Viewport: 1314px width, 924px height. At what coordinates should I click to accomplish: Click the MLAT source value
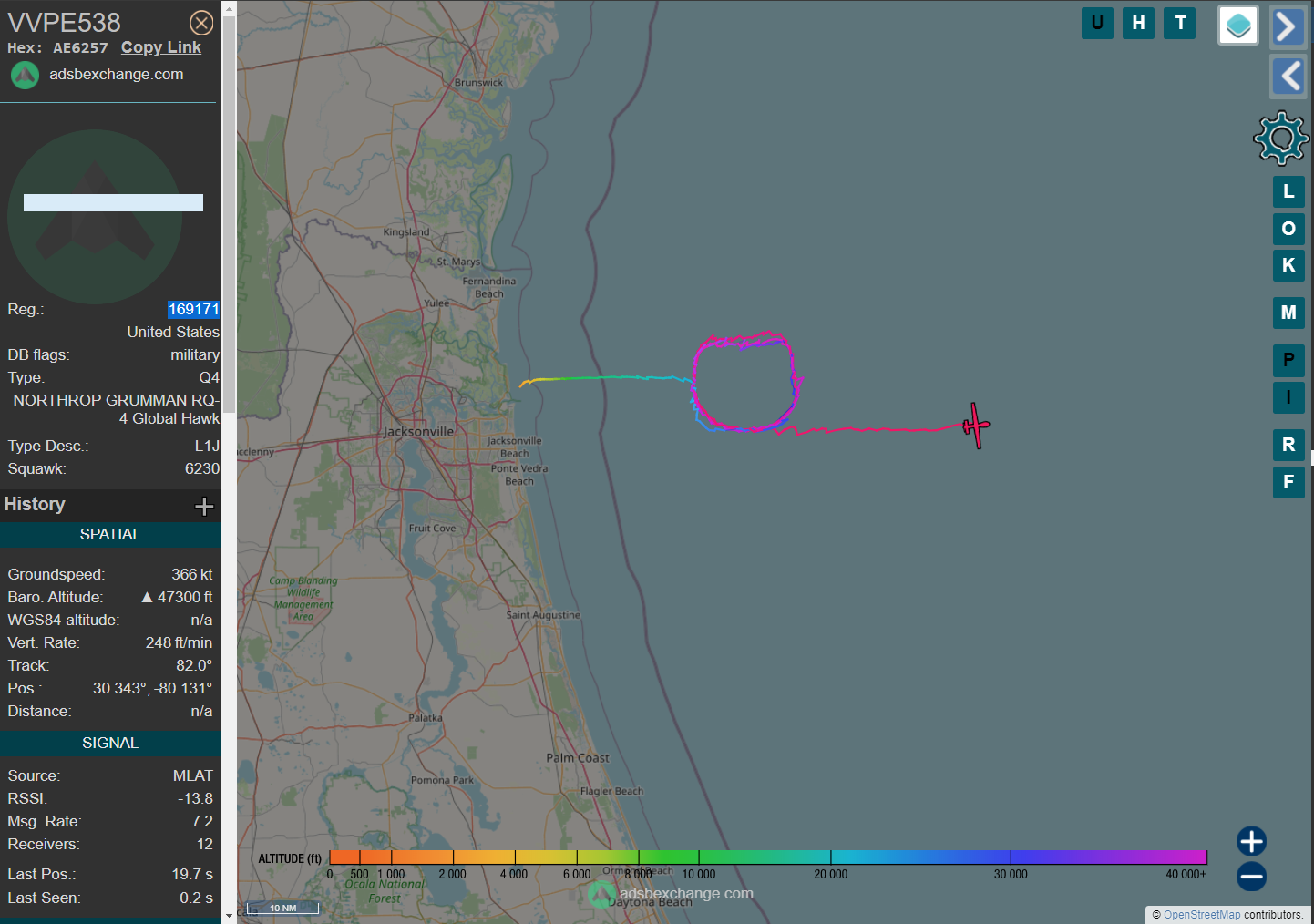coord(193,775)
